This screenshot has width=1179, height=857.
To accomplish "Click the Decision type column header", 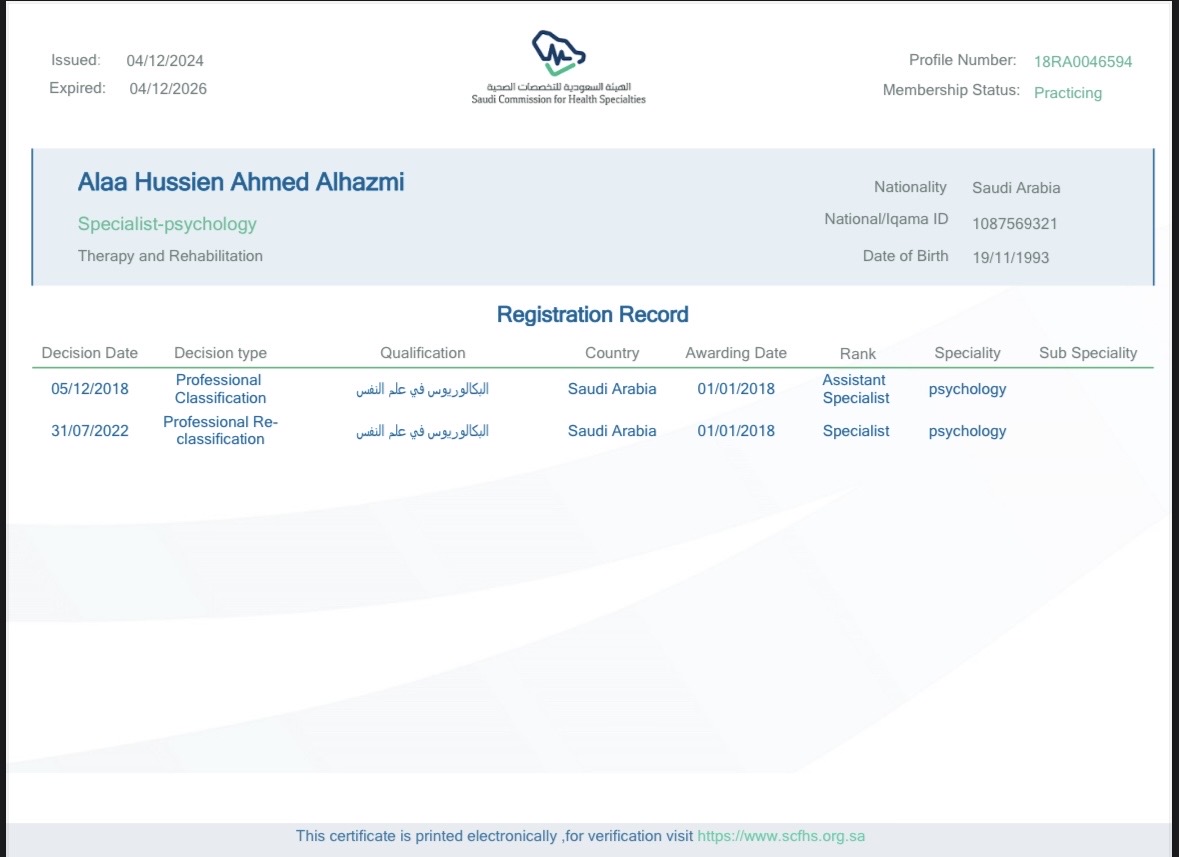I will point(220,353).
